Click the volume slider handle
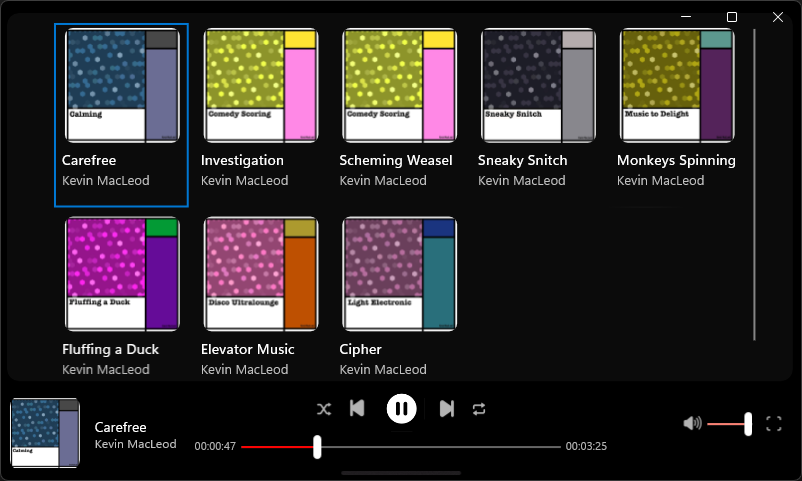This screenshot has width=802, height=481. coord(748,424)
